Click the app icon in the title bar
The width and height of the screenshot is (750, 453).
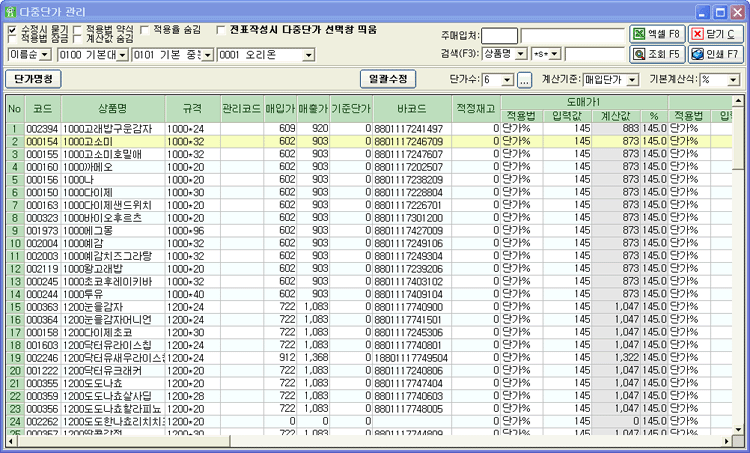coord(10,12)
